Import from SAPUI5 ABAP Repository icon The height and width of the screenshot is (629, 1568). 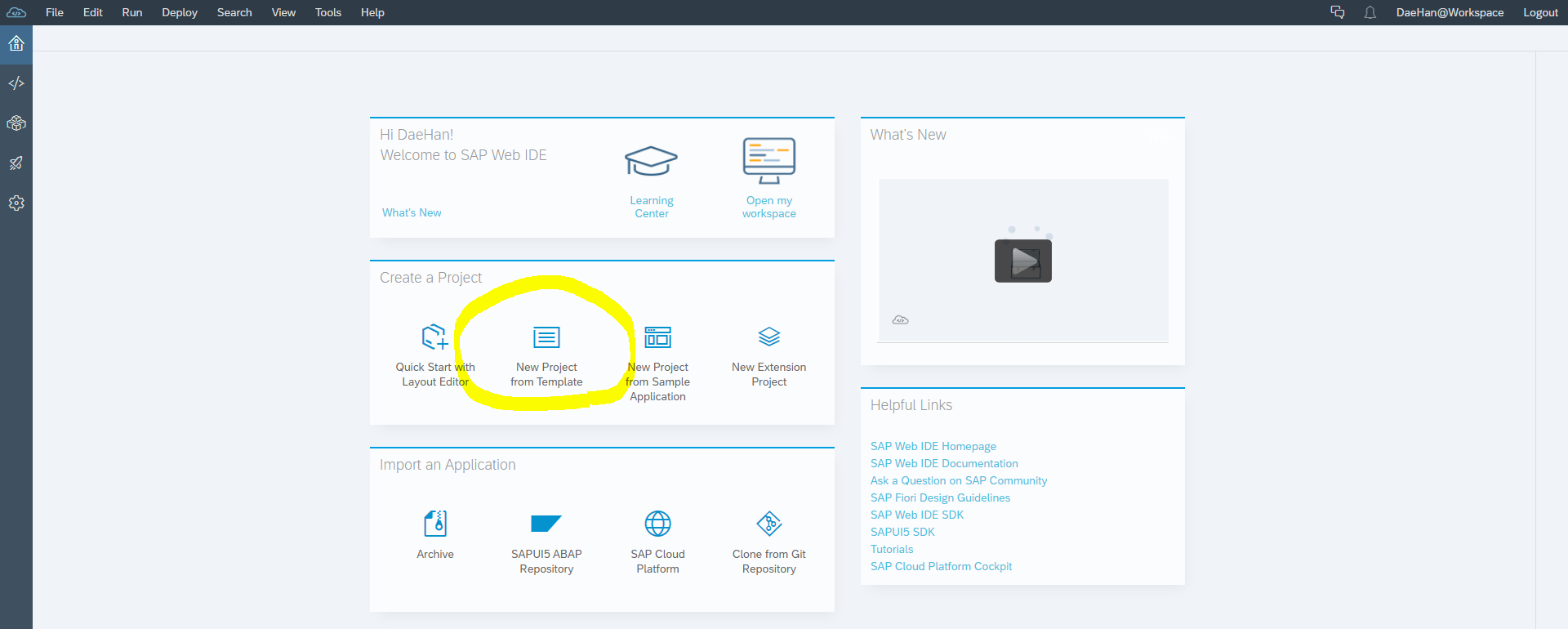pos(546,524)
